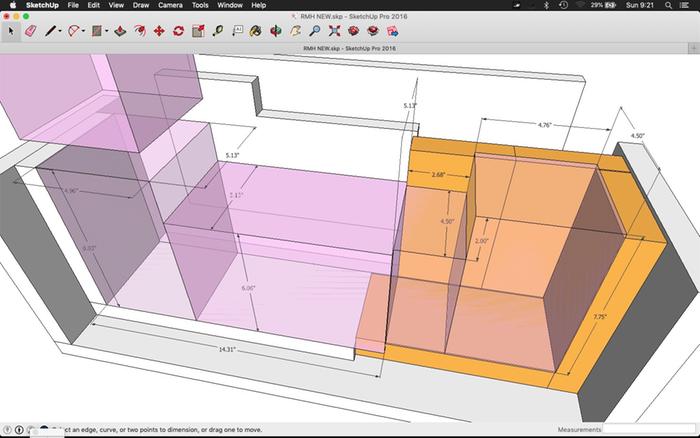The image size is (700, 438).
Task: Open the Draw menu
Action: click(139, 6)
